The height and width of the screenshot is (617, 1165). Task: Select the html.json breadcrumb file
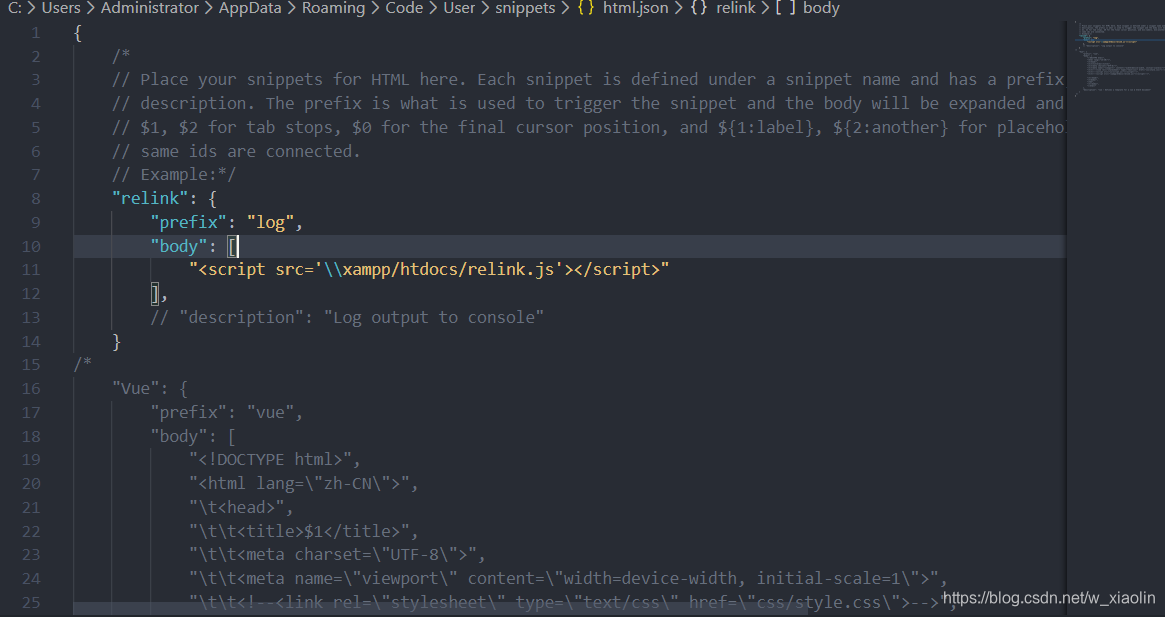pyautogui.click(x=635, y=8)
